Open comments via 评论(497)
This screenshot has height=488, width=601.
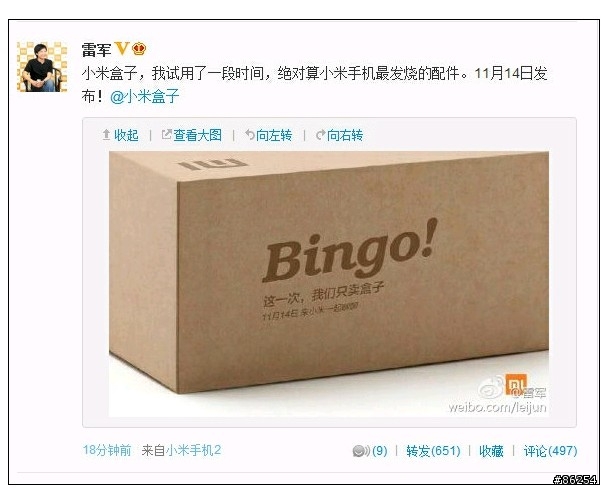(550, 451)
